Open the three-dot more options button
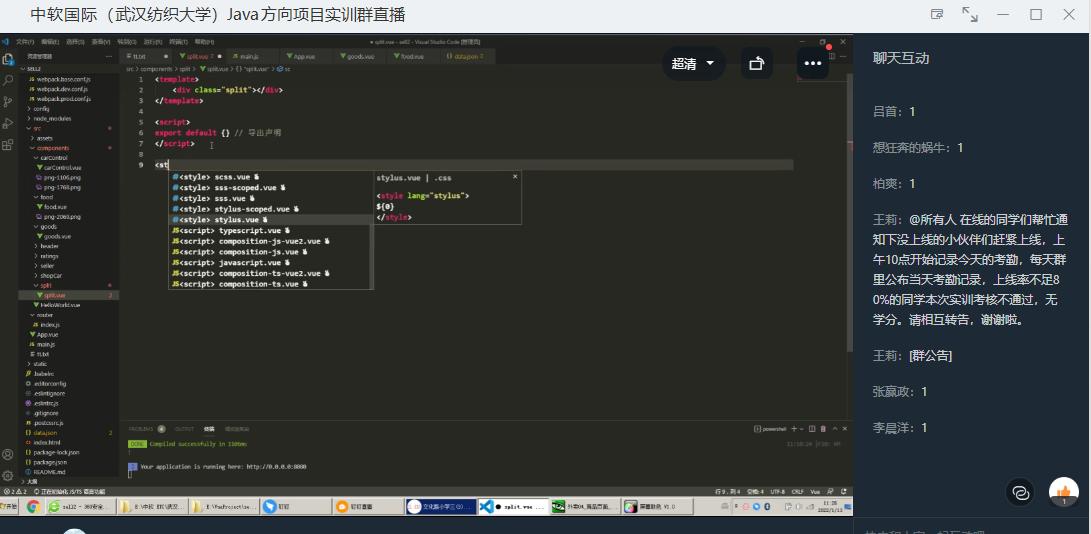 click(x=812, y=64)
